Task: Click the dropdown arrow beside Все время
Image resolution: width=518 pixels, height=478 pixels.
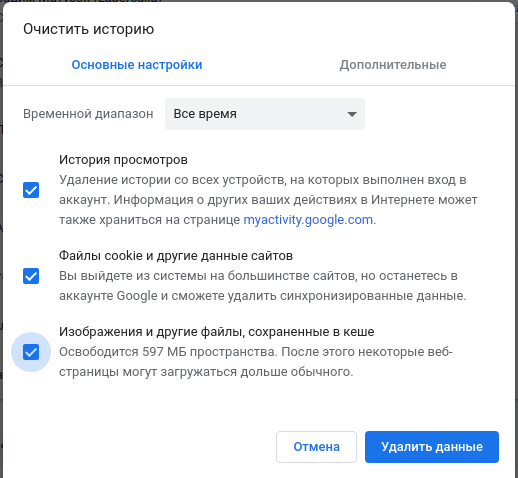Action: coord(352,114)
